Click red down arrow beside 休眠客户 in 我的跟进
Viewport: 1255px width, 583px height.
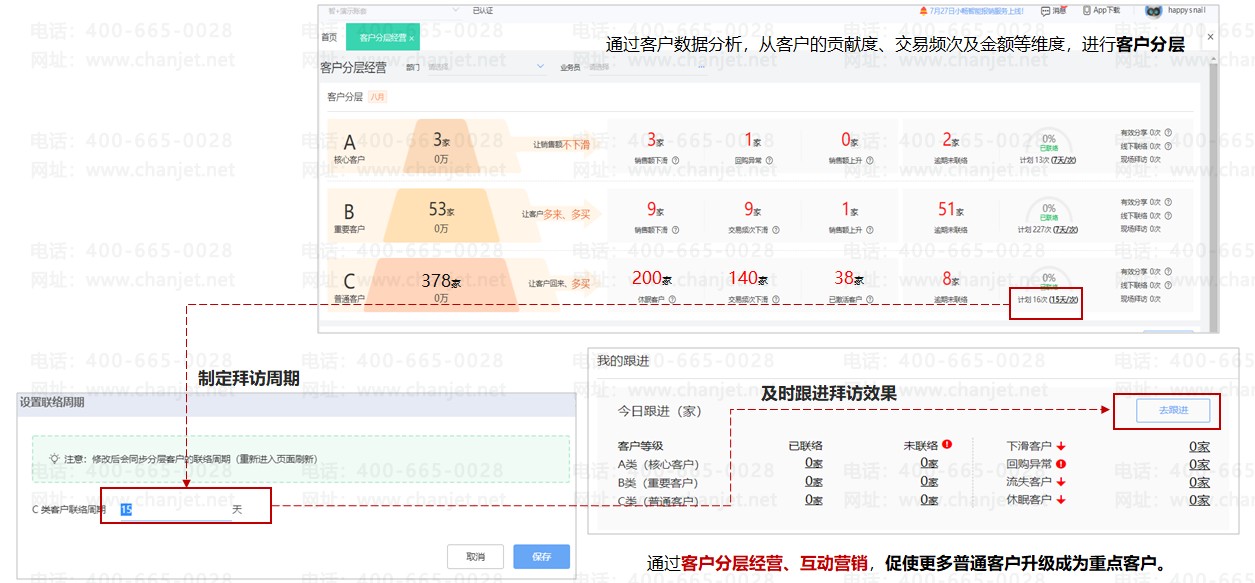[1061, 499]
